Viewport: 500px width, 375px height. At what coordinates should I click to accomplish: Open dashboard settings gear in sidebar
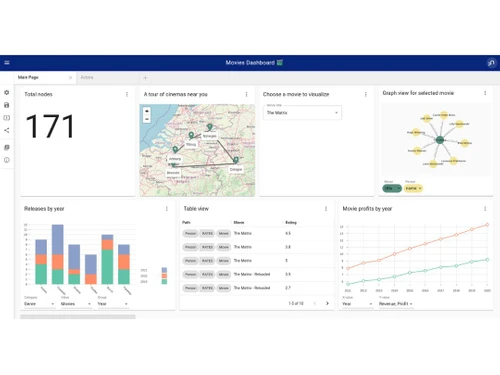[7, 92]
